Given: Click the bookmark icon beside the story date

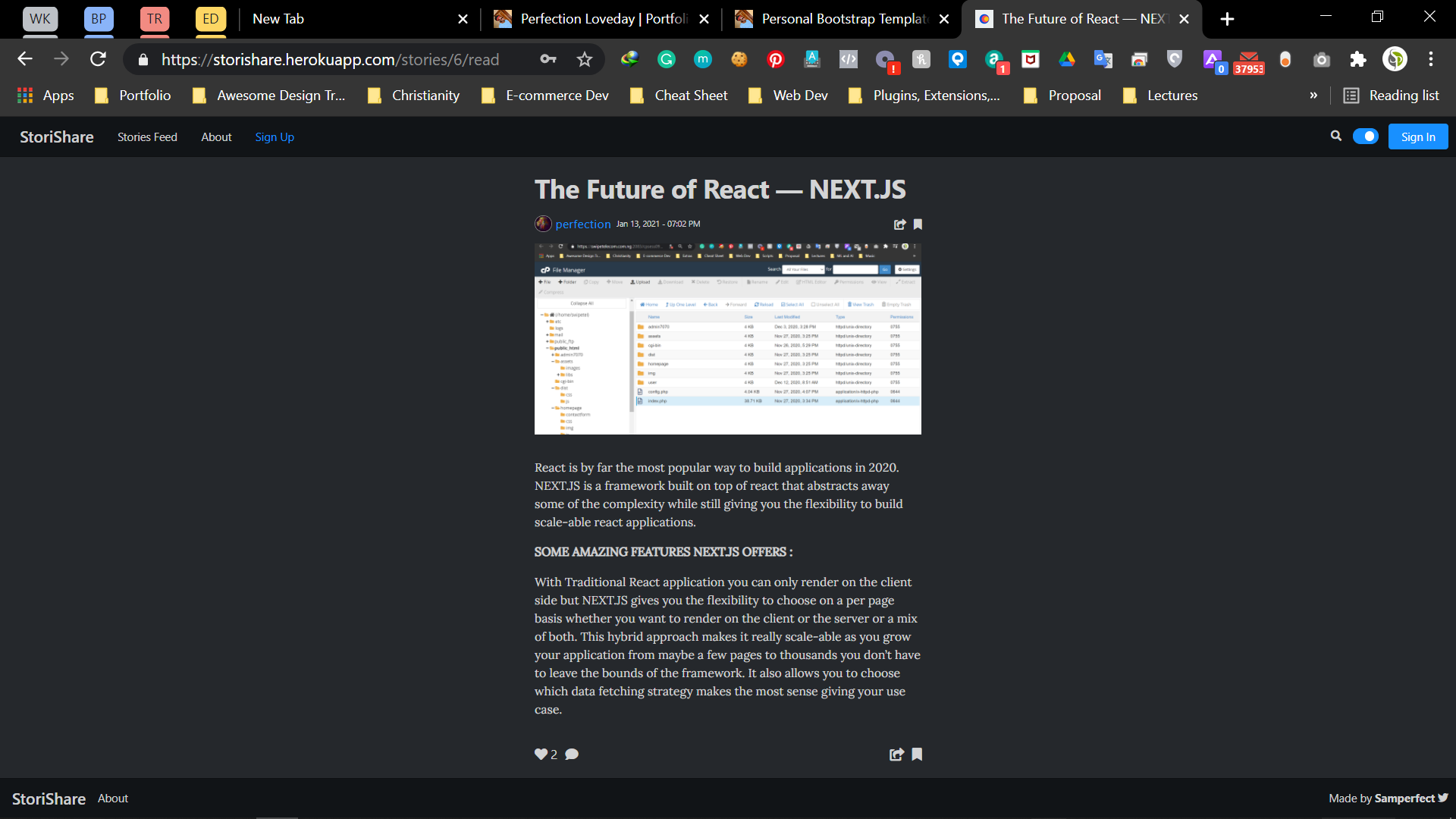Looking at the screenshot, I should (918, 224).
